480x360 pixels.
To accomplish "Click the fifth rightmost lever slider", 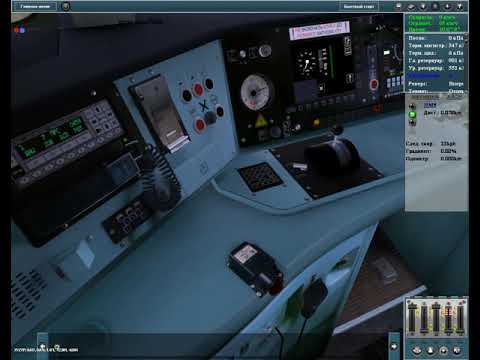I will click(x=460, y=318).
